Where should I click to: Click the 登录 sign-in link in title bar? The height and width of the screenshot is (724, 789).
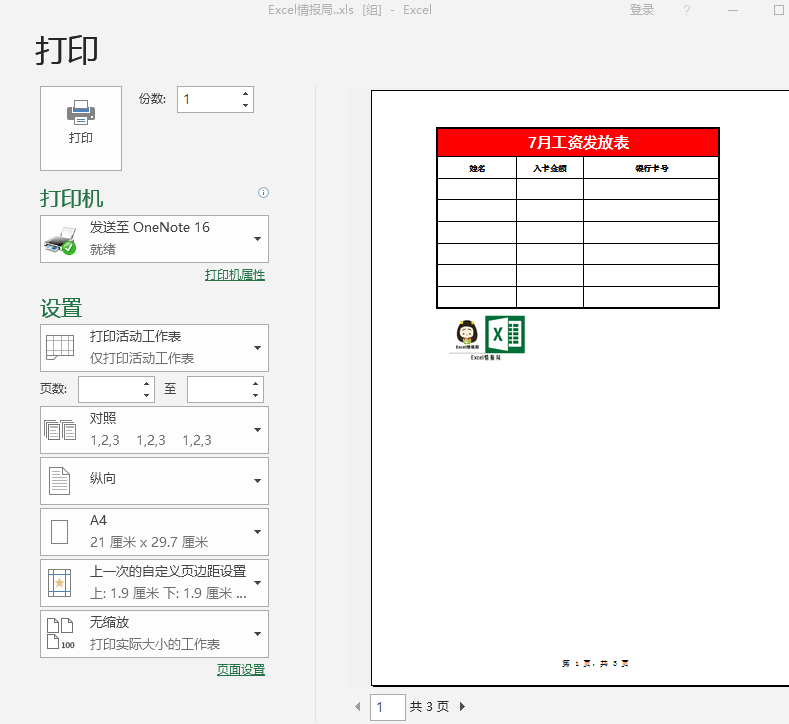pos(642,10)
